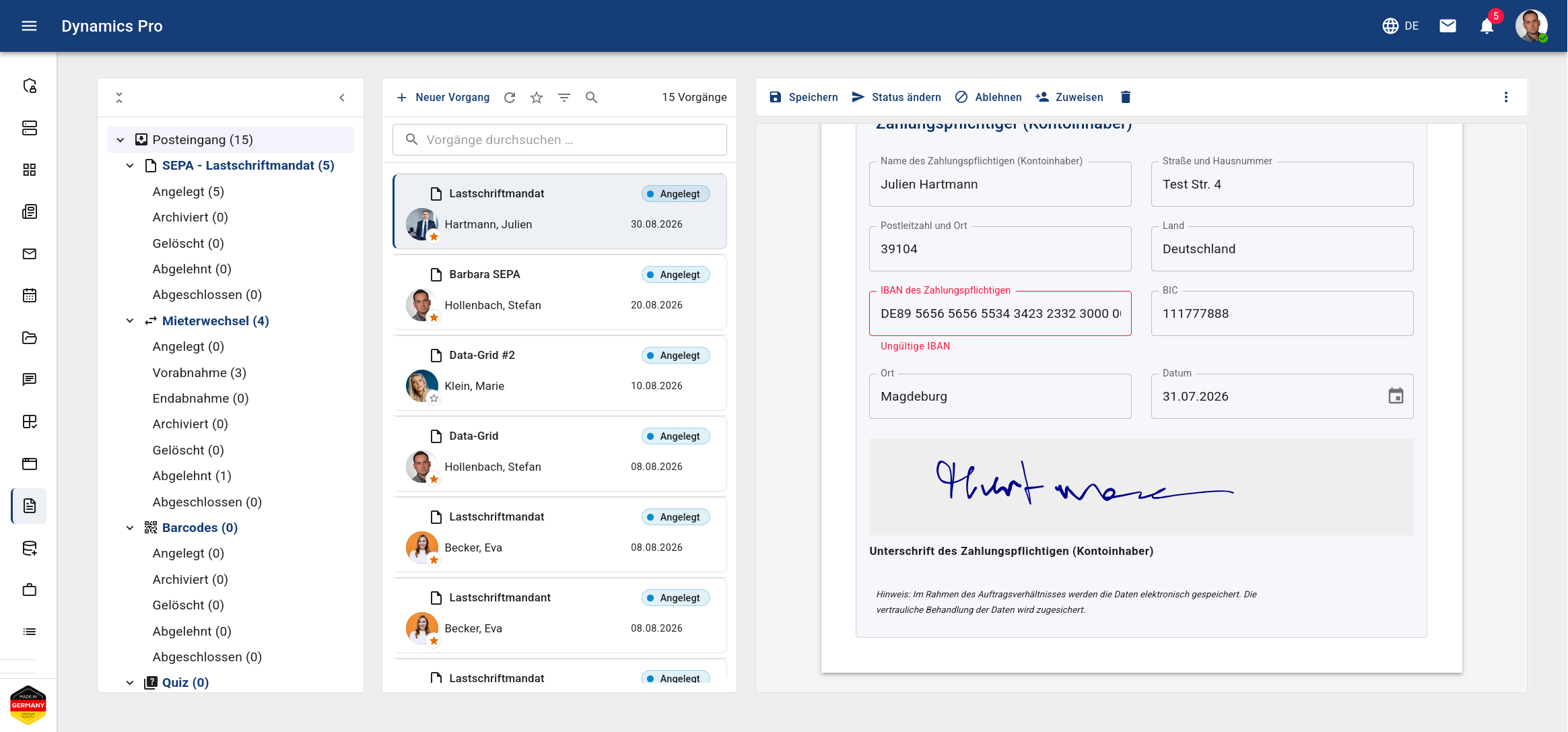The width and height of the screenshot is (1568, 732).
Task: Collapse all tree nodes icon
Action: coord(119,98)
